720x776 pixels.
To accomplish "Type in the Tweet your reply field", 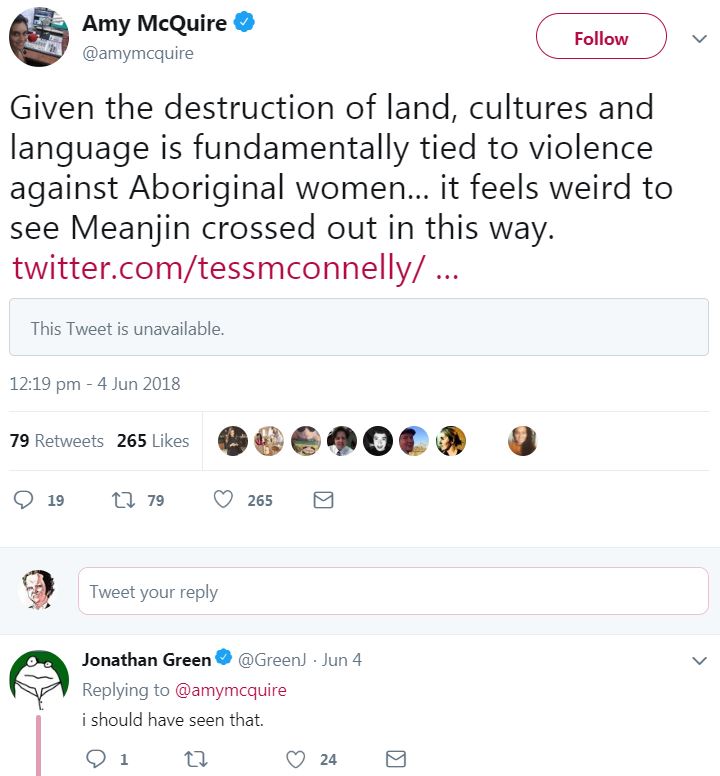I will click(x=393, y=591).
